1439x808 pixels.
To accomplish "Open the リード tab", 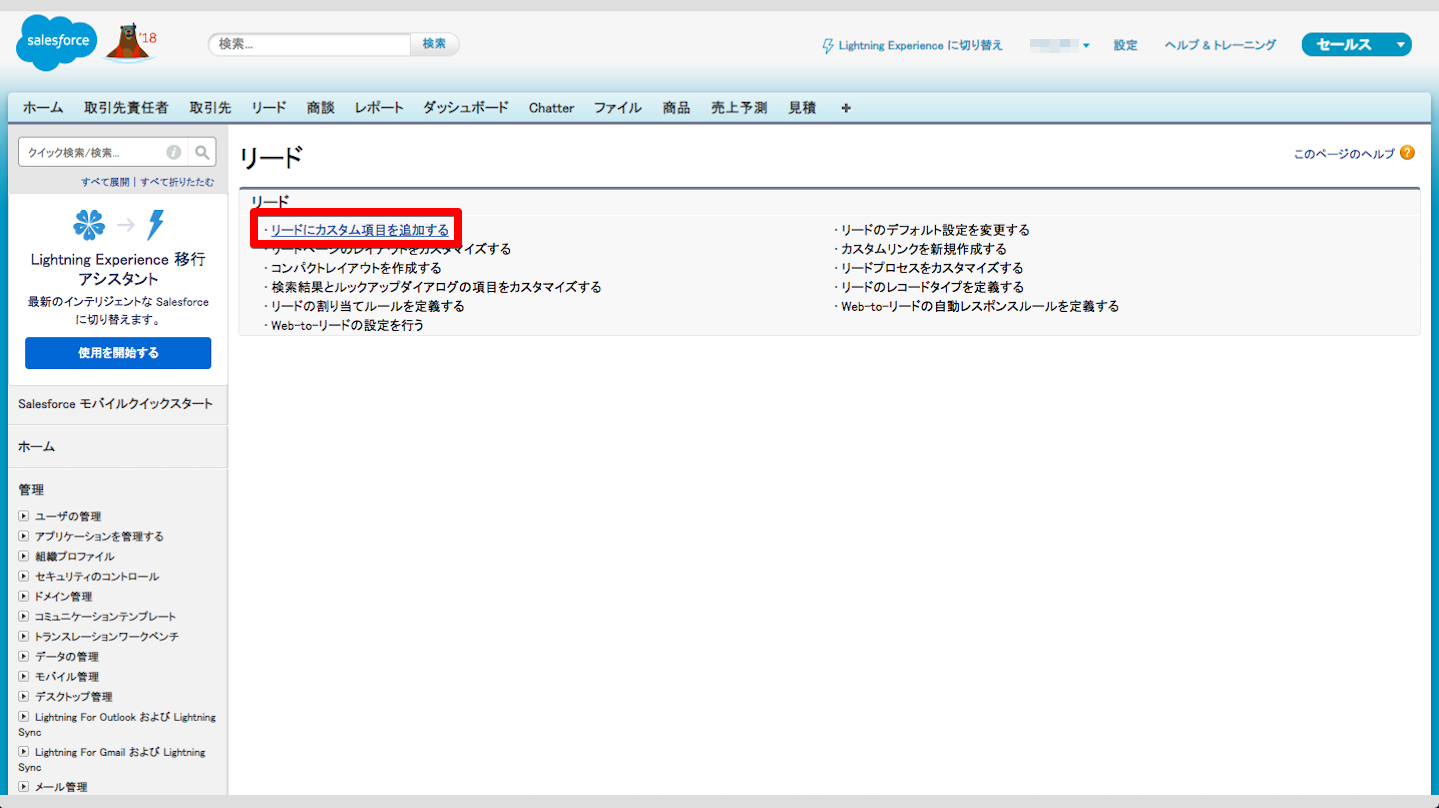I will coord(269,108).
